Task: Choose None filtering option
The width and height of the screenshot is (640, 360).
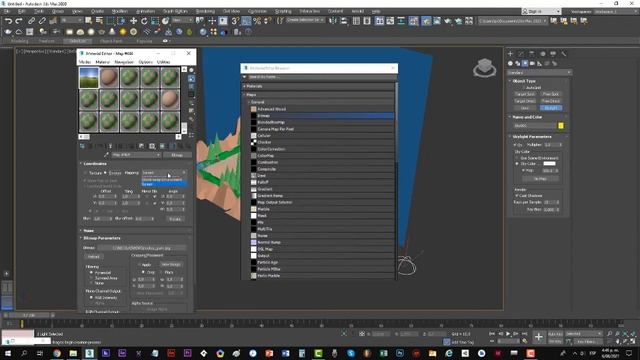Action: coord(91,283)
